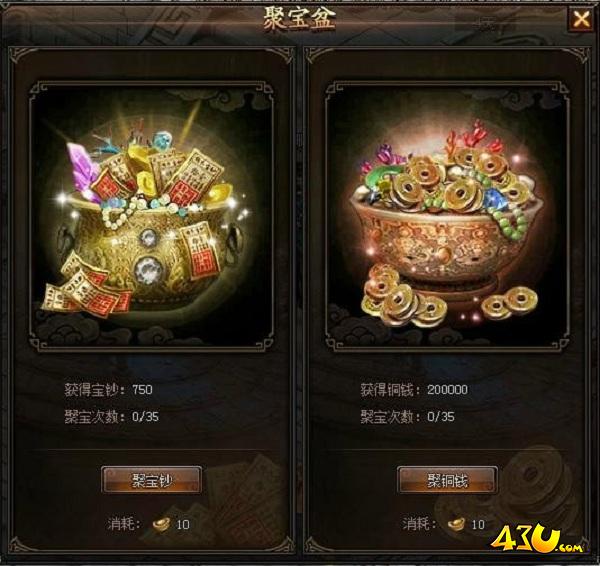
Task: Click the right 消耗 10 cost label
Action: tap(444, 524)
